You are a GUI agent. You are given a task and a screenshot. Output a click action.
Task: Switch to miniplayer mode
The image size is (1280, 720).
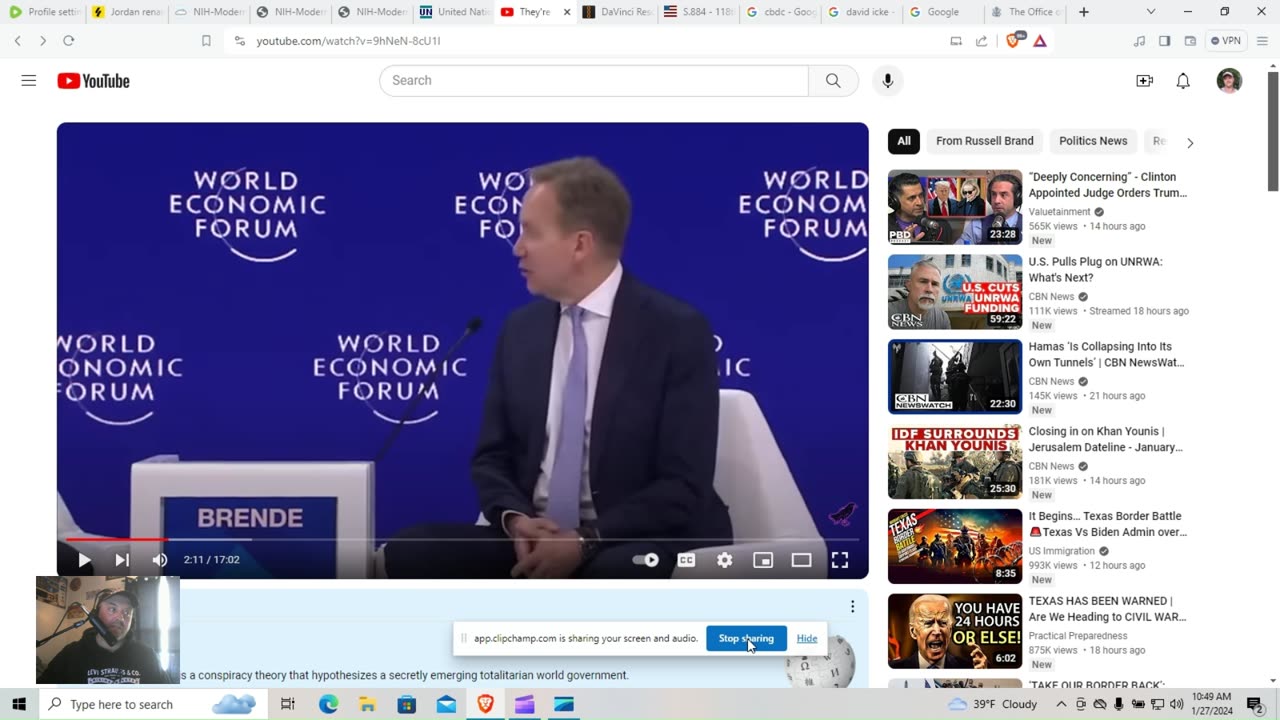click(763, 560)
